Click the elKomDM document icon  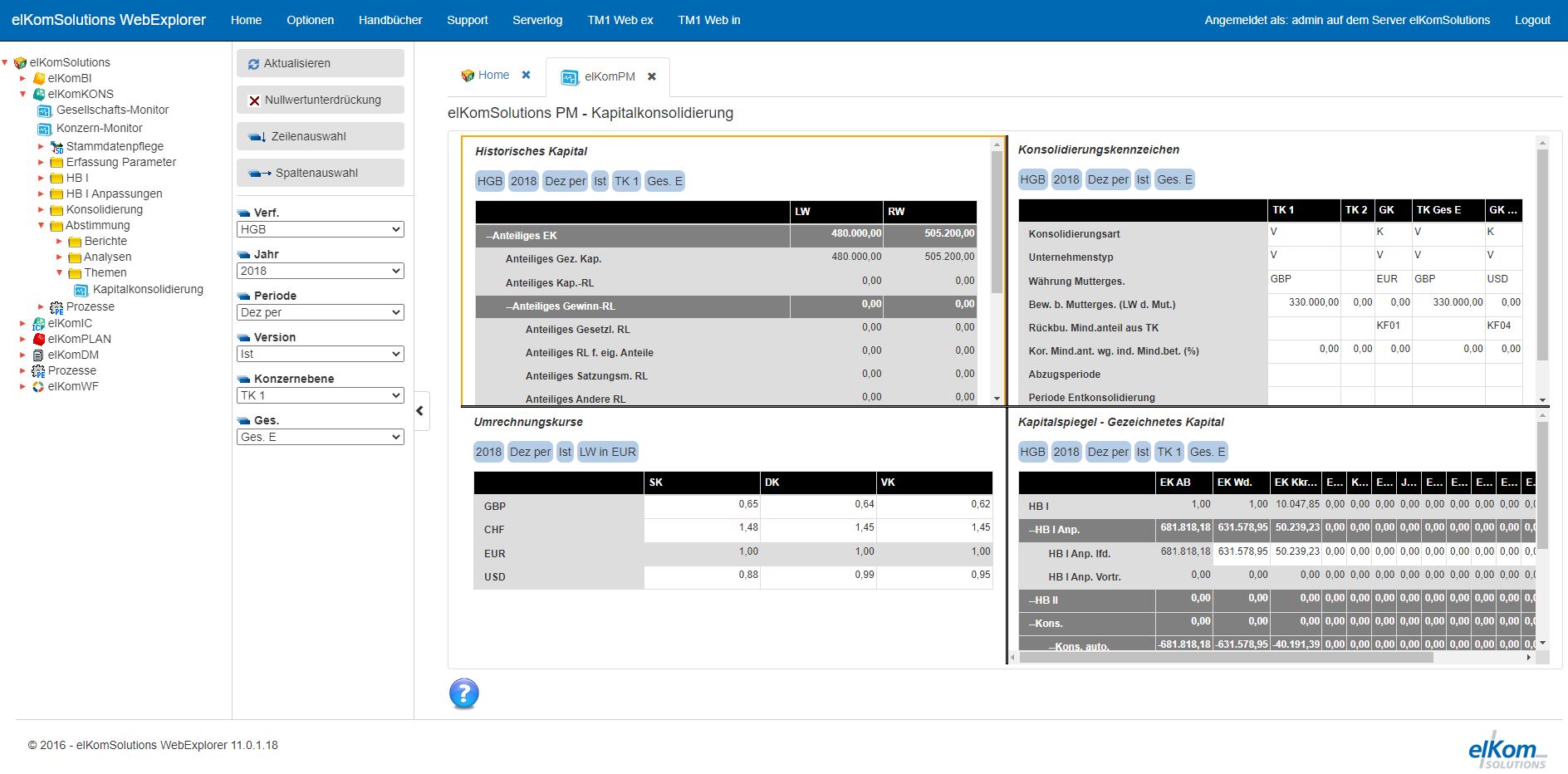point(38,355)
